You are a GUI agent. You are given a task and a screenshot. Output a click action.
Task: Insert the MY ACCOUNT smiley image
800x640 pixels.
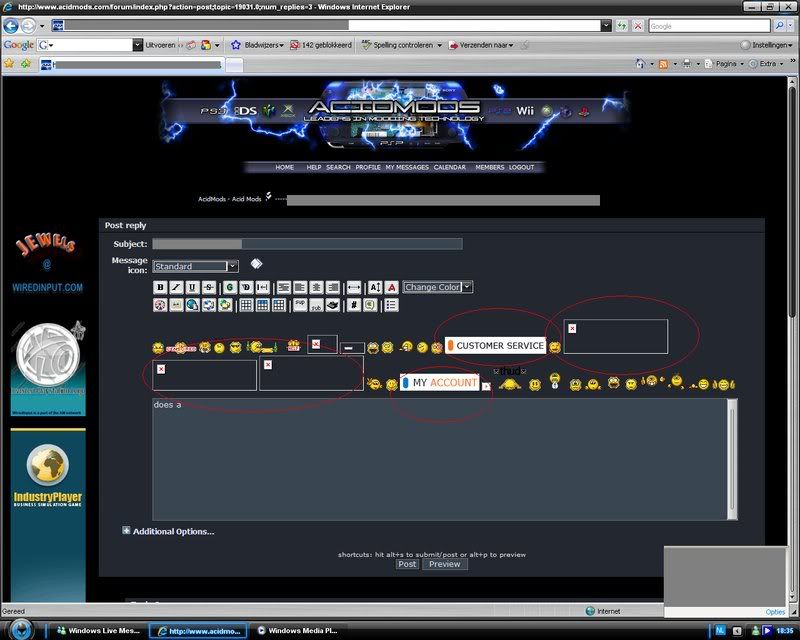coord(440,383)
